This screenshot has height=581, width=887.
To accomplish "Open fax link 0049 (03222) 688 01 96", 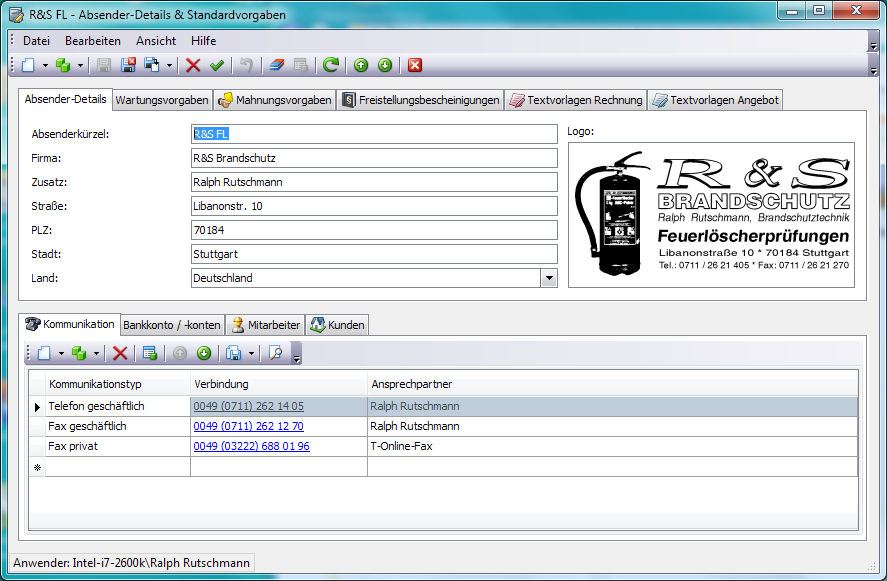I will [252, 446].
